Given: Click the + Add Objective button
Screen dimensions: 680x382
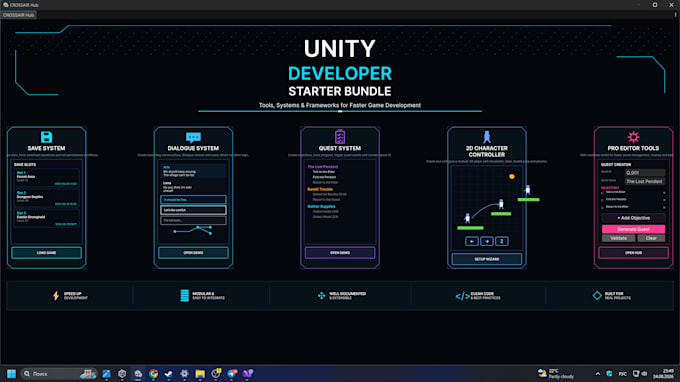Looking at the screenshot, I should 633,218.
